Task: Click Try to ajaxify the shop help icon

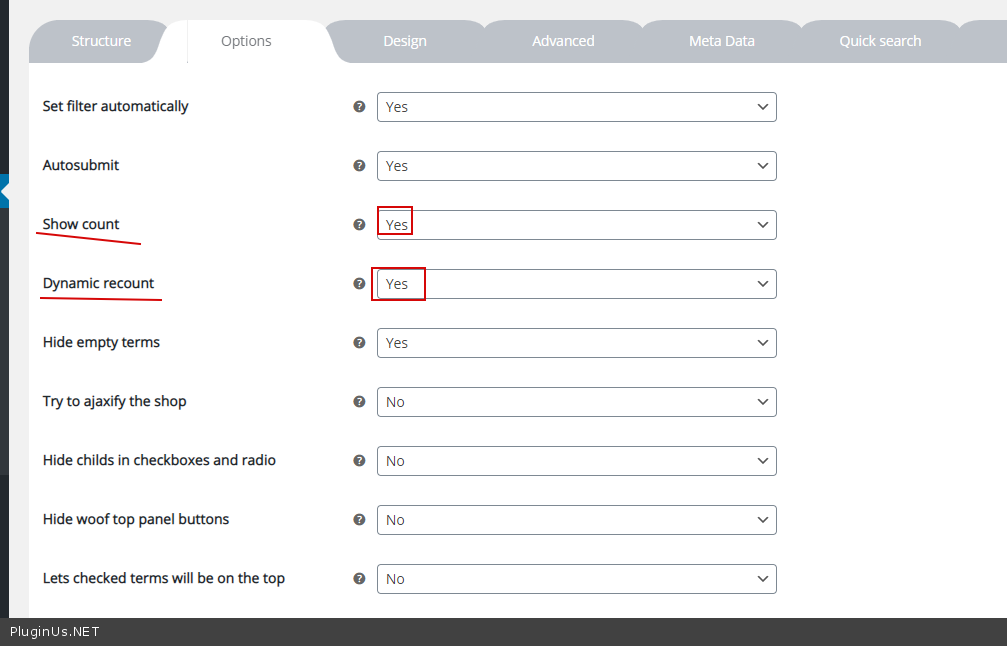Action: click(x=359, y=401)
